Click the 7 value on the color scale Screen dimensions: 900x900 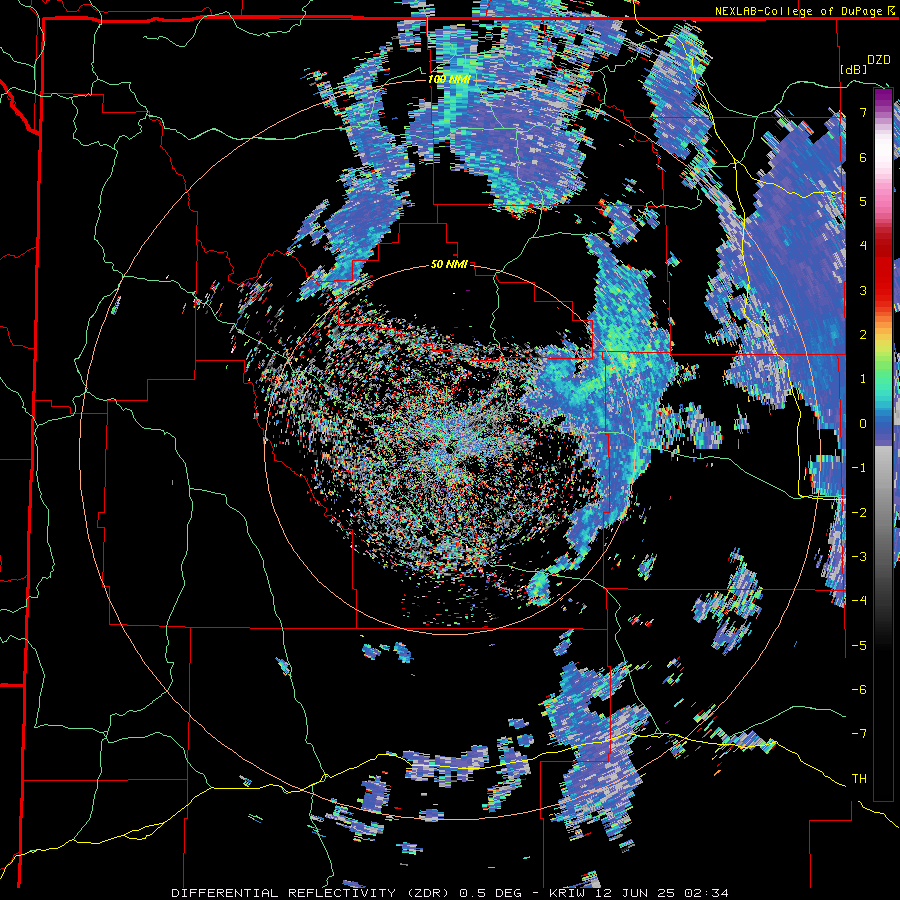pyautogui.click(x=863, y=112)
